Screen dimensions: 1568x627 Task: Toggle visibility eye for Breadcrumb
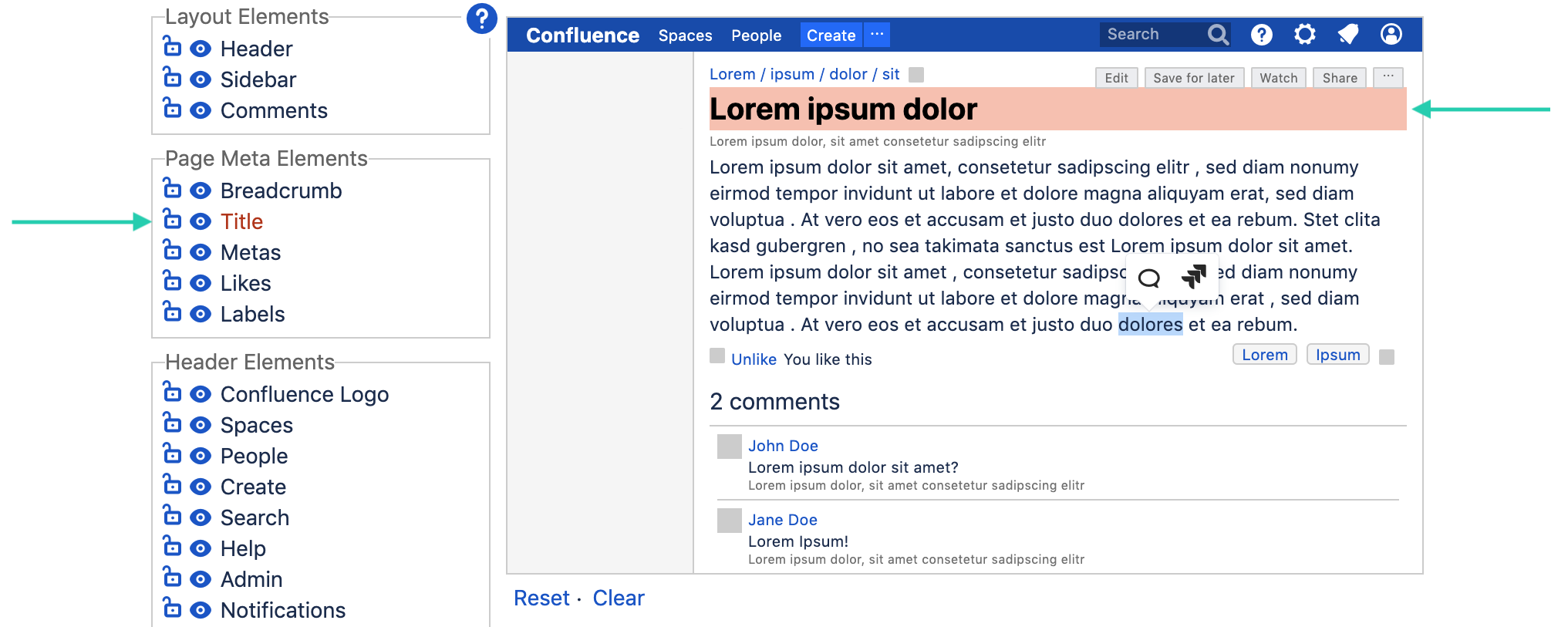(x=201, y=190)
